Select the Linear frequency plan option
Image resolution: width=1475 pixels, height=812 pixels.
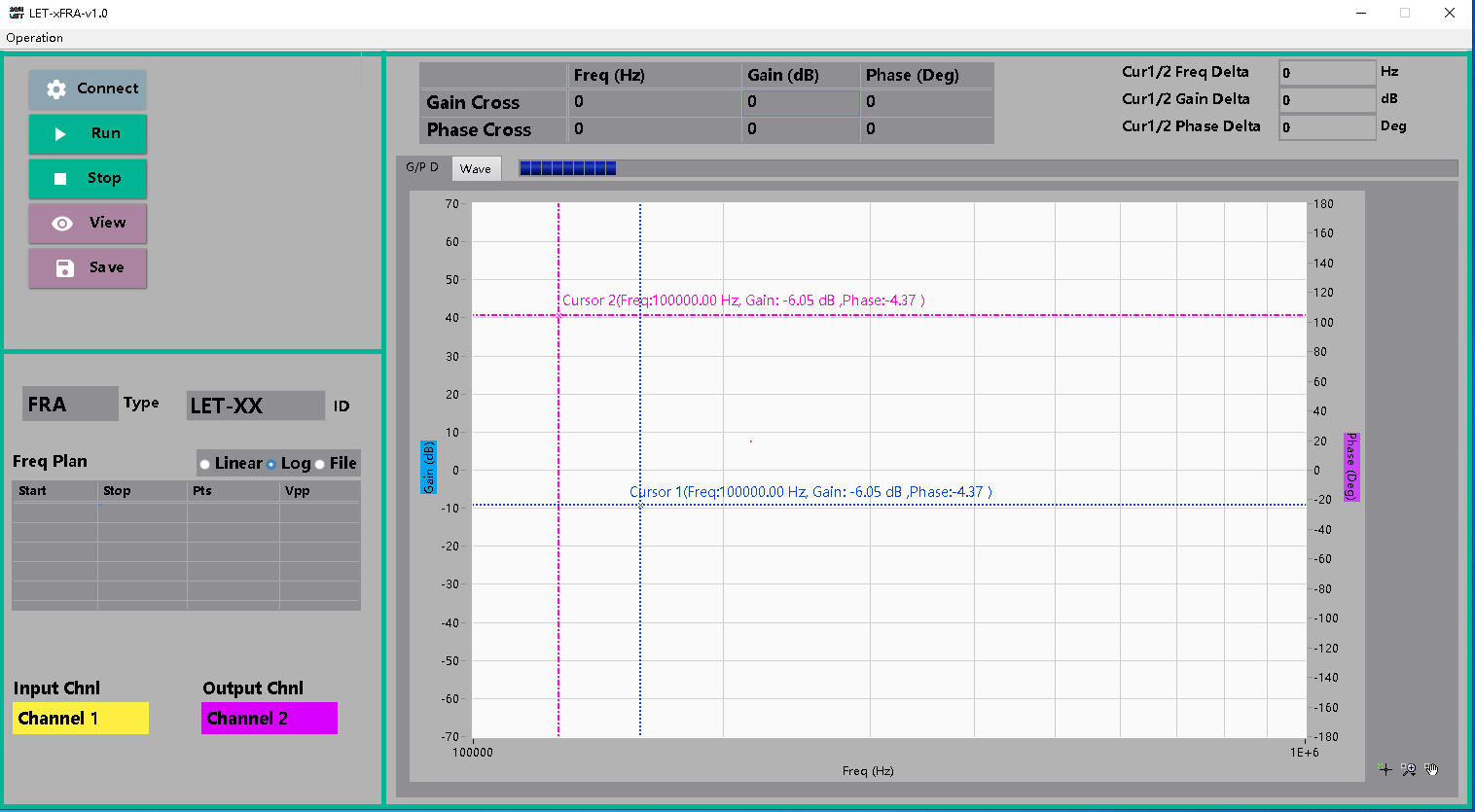205,464
